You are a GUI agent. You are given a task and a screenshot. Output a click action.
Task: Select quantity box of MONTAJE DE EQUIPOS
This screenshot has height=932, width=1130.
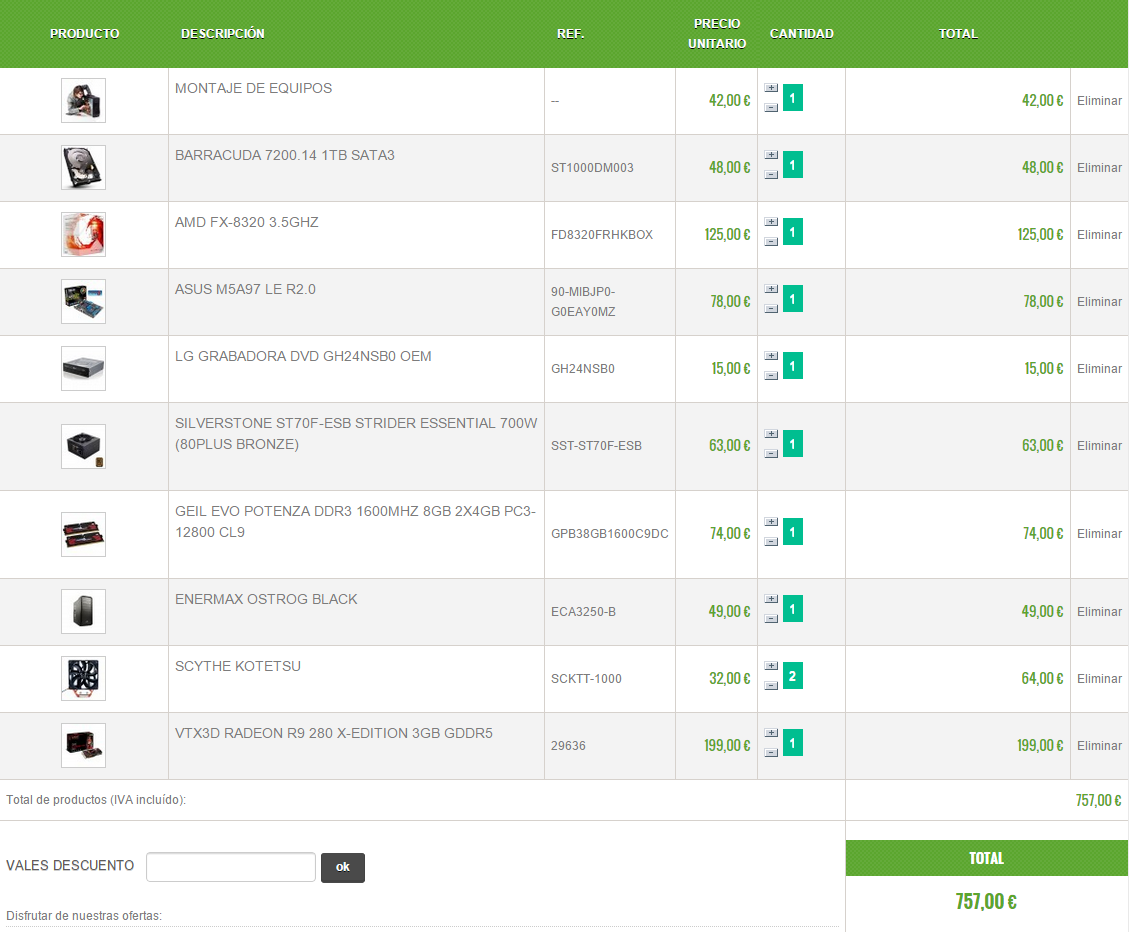[793, 98]
